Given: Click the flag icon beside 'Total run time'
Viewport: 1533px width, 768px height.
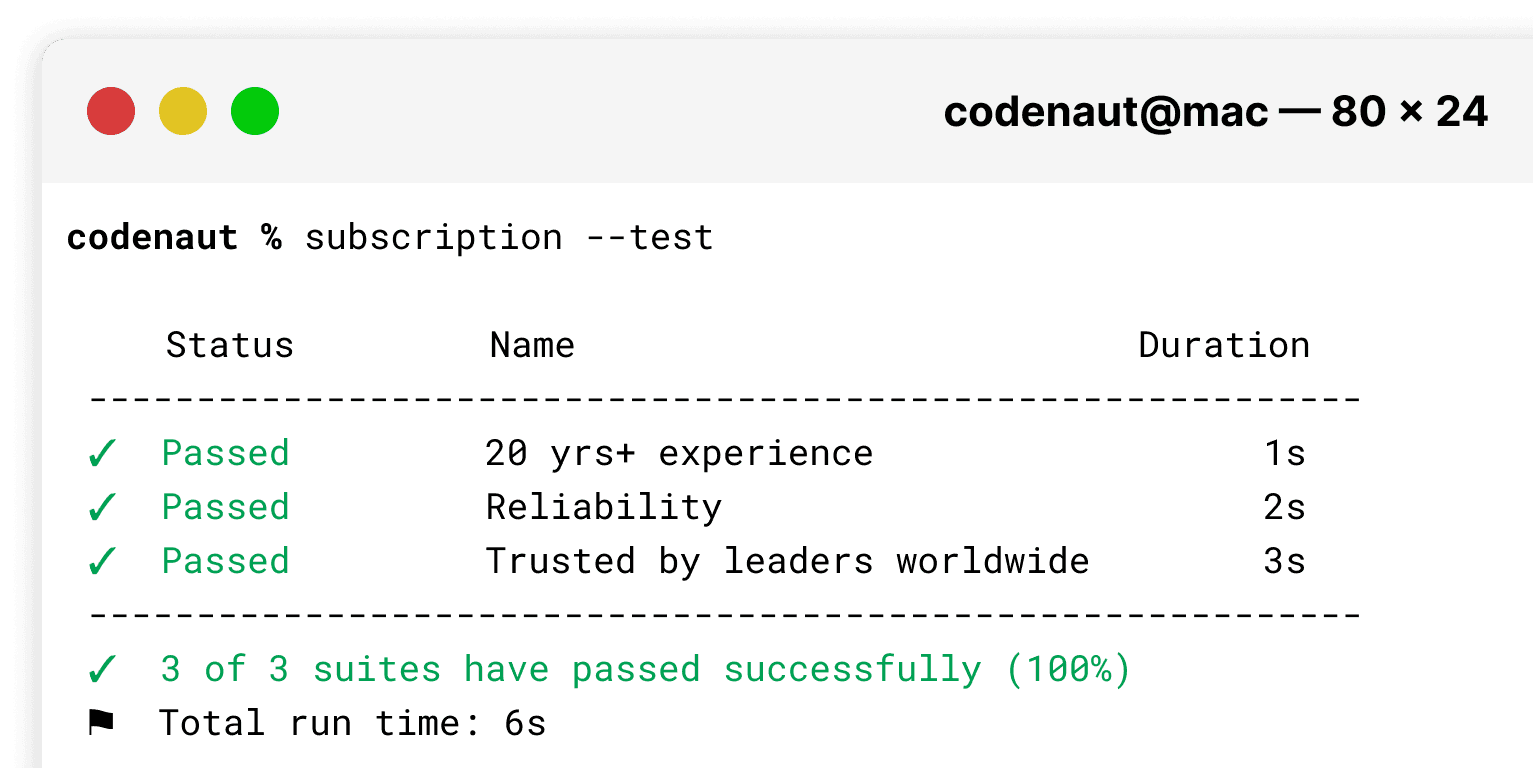Looking at the screenshot, I should (100, 722).
